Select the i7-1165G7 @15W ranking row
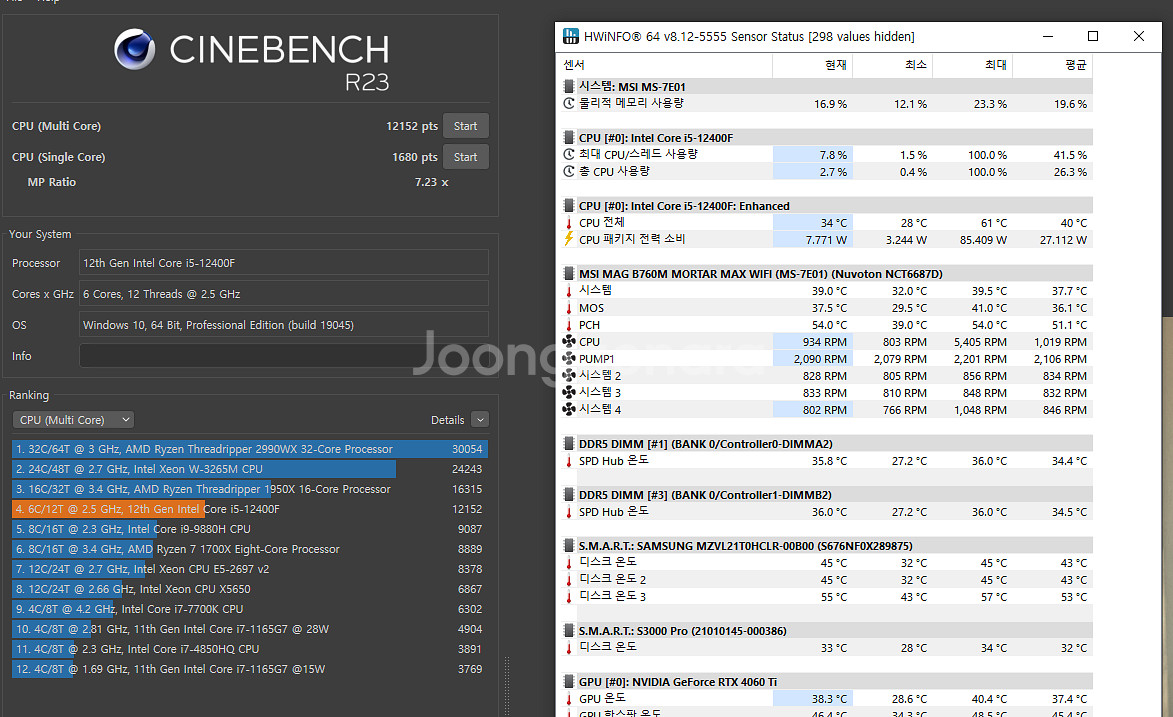1173x717 pixels. pos(250,669)
